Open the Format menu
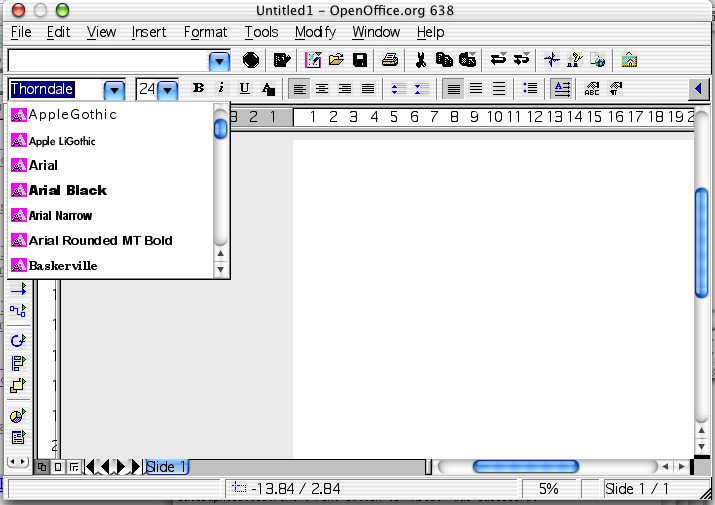 click(x=205, y=32)
